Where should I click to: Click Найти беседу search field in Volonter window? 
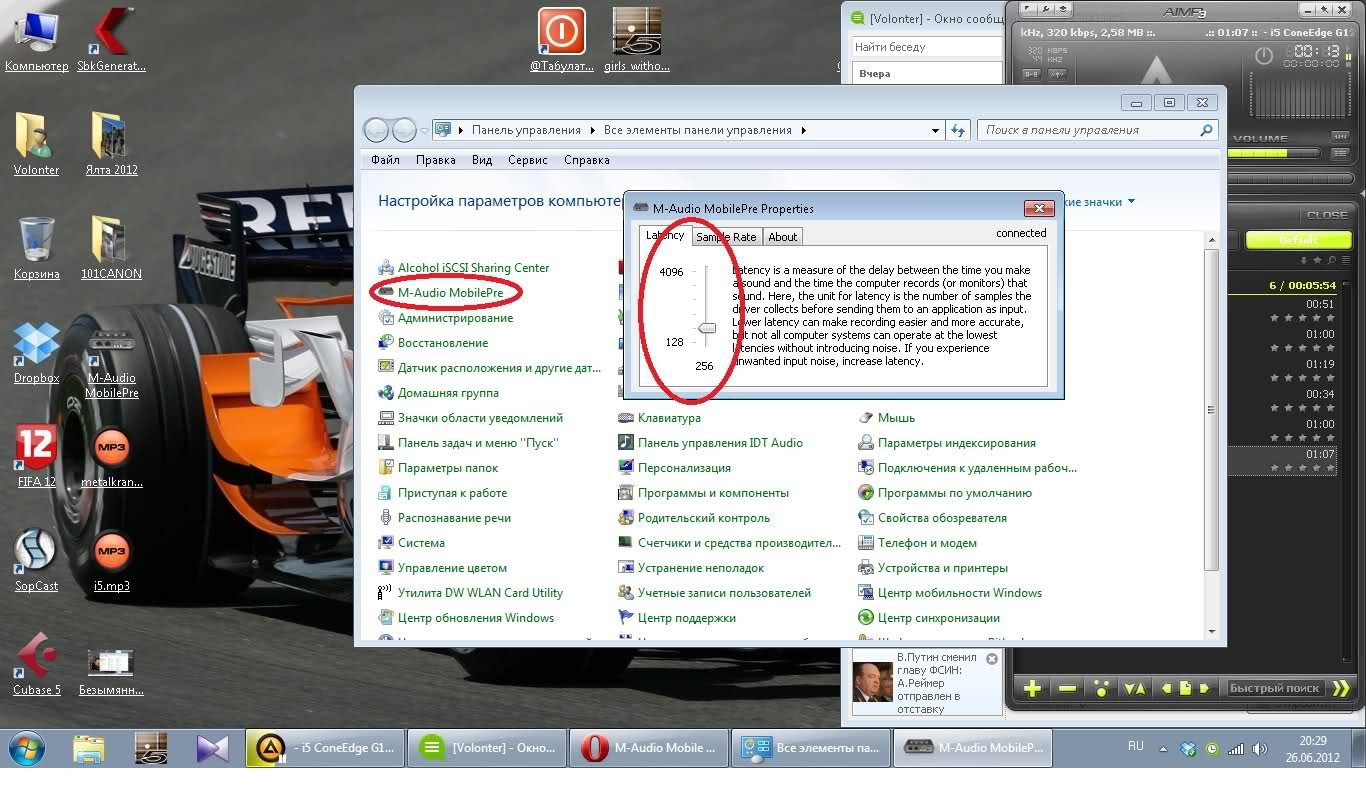click(925, 47)
